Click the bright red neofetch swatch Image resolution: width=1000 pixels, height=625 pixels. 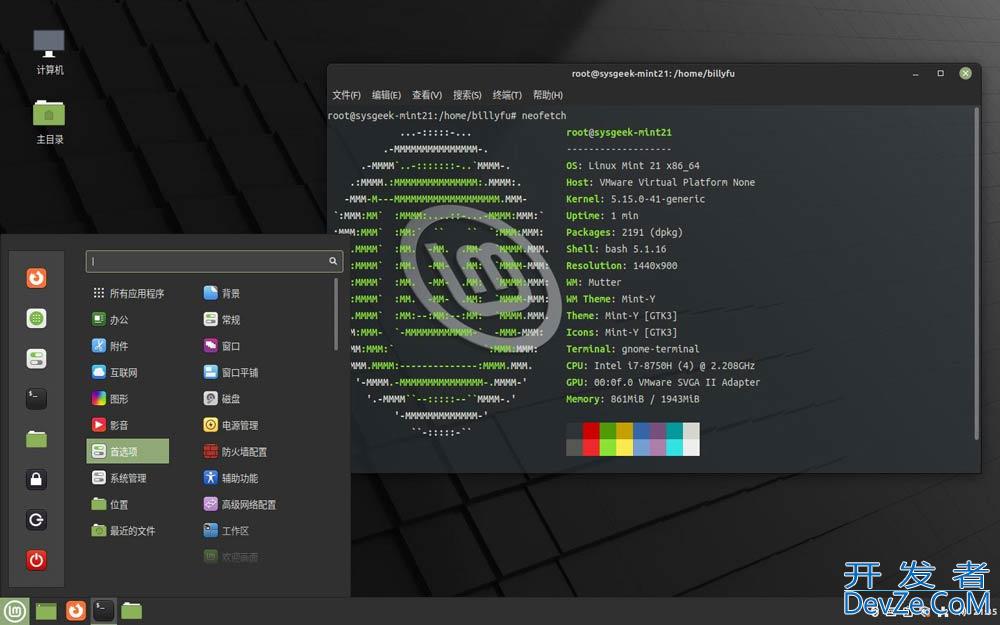pos(591,447)
